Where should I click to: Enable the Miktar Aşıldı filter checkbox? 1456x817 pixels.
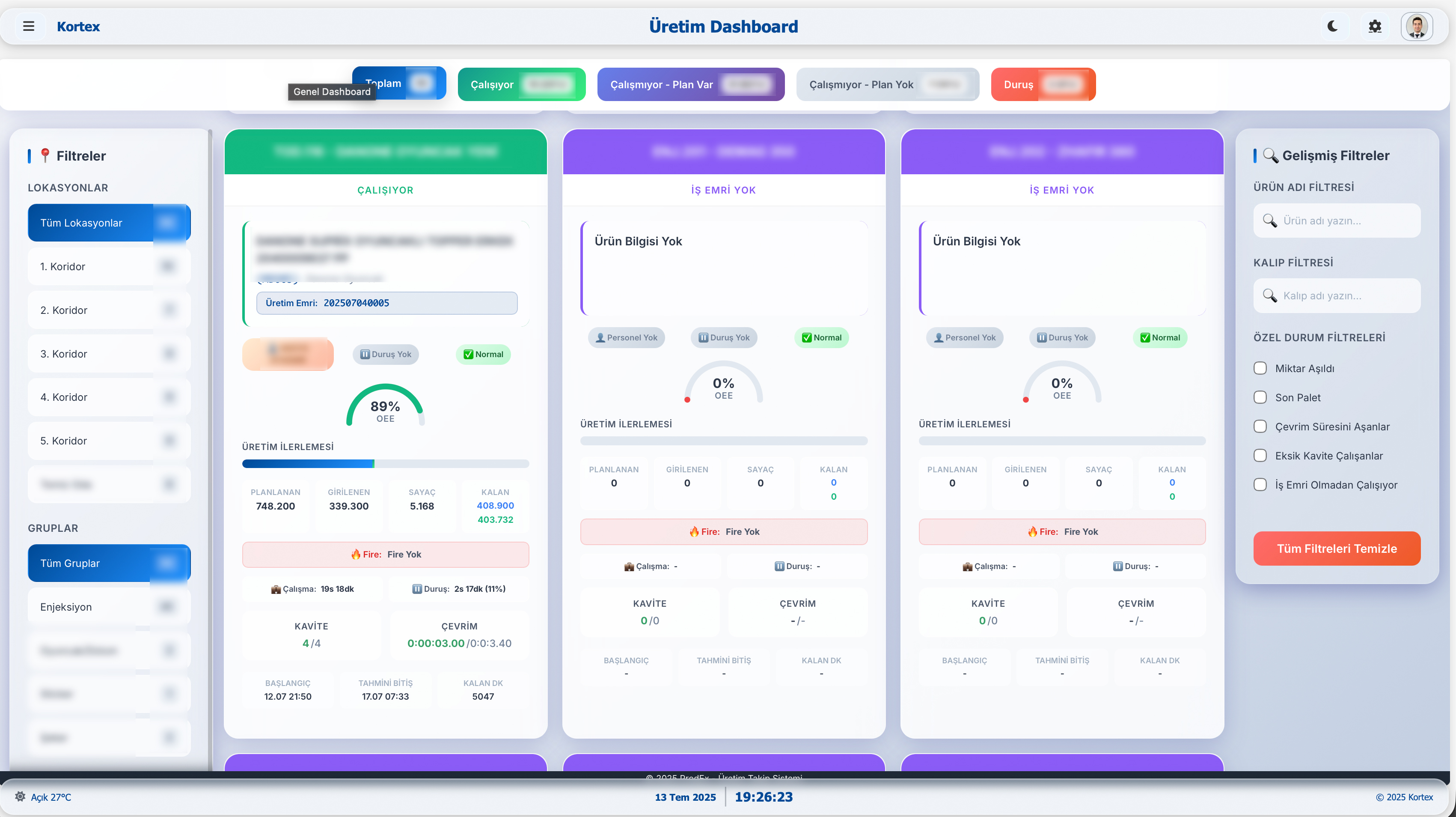[x=1260, y=368]
